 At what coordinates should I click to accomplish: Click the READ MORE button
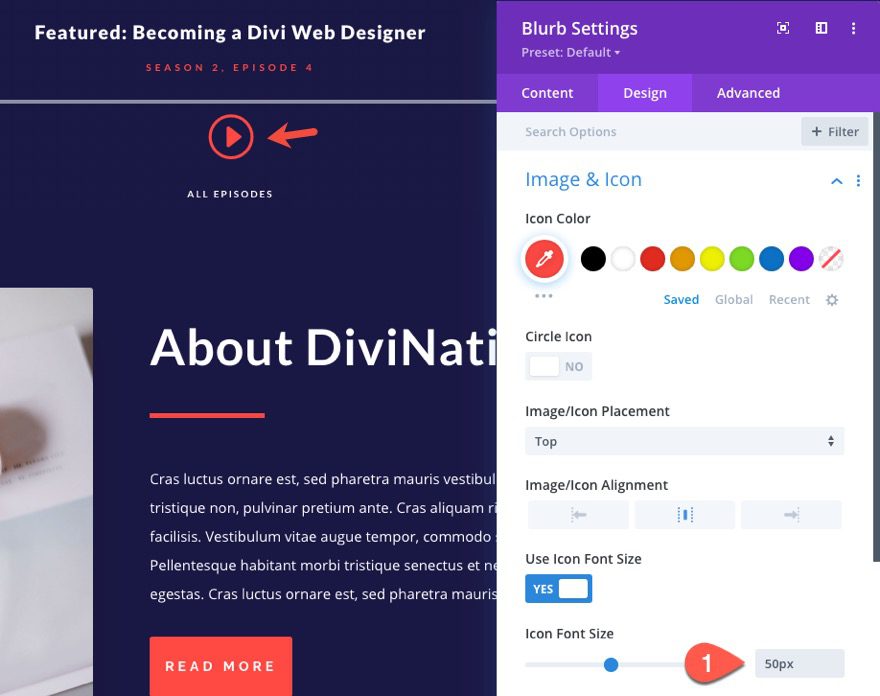tap(220, 666)
